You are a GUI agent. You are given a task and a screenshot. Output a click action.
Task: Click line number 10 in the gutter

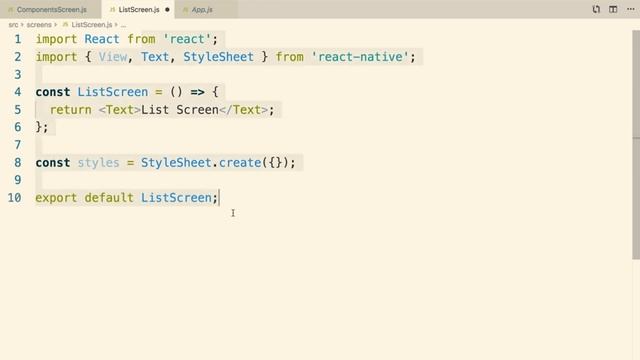(14, 198)
